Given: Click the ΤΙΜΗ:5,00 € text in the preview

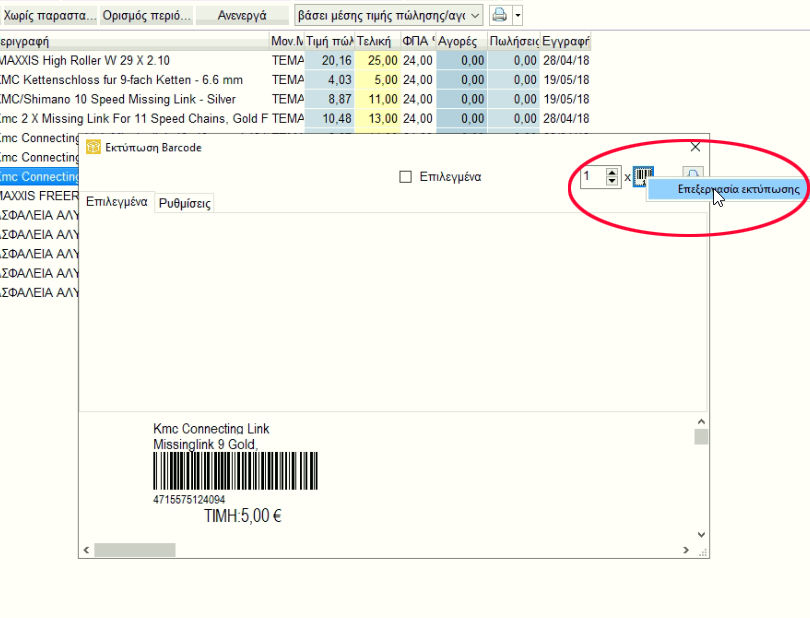Looking at the screenshot, I should click(242, 516).
